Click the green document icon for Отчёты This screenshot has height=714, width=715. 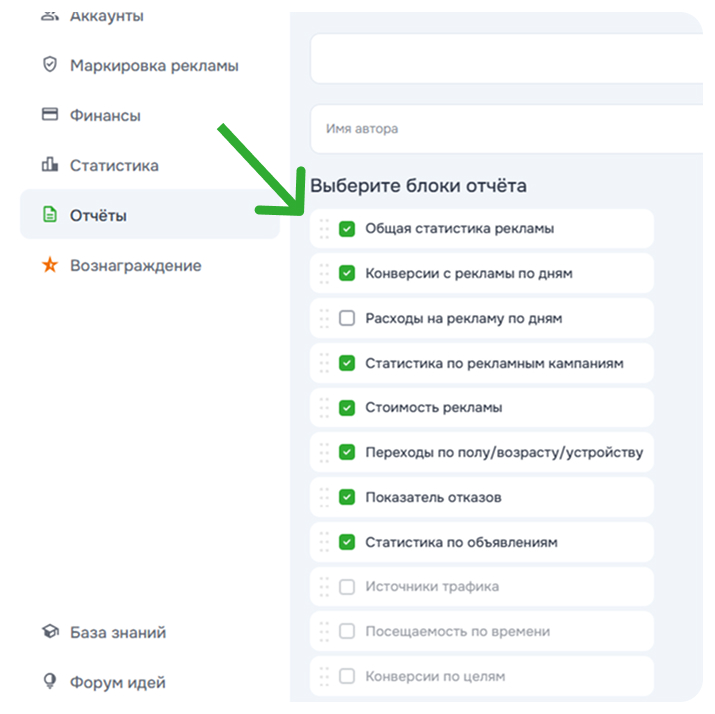(x=49, y=215)
